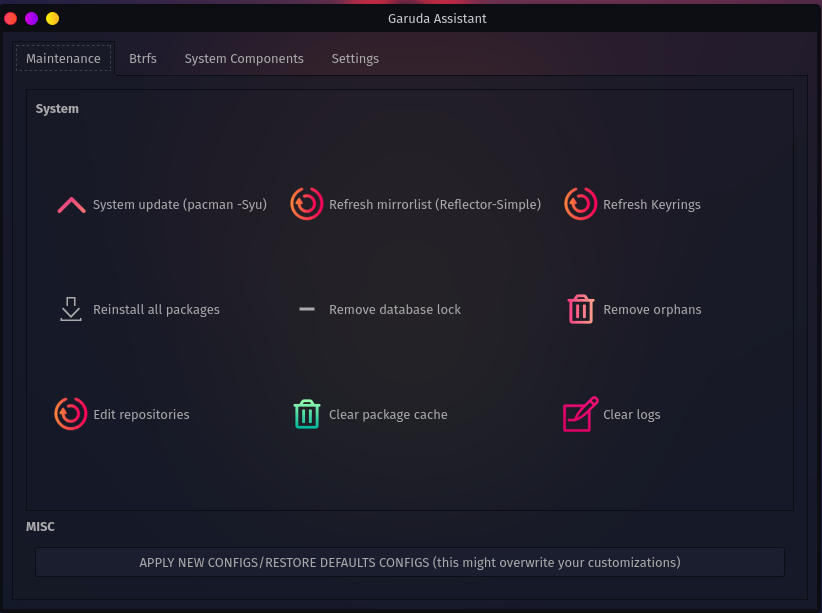This screenshot has height=613, width=822.
Task: Click the purple window control button
Action: (x=31, y=19)
